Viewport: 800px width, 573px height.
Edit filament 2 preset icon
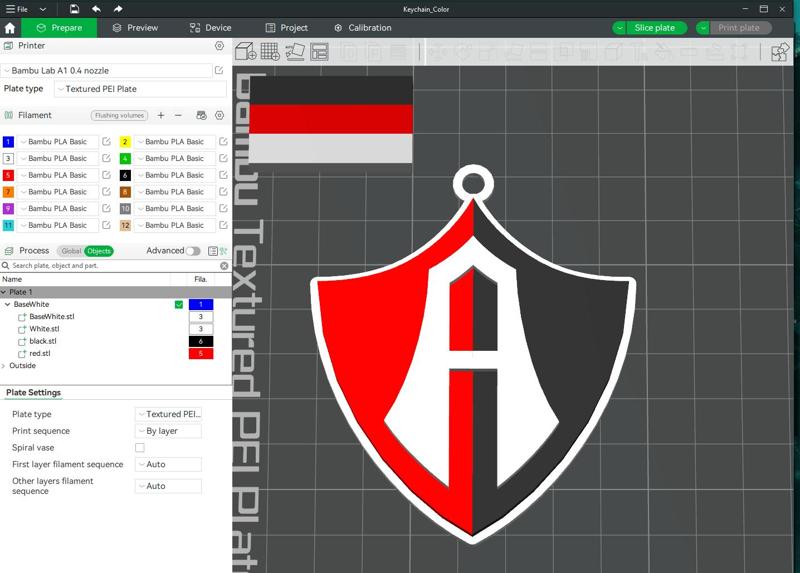(223, 141)
